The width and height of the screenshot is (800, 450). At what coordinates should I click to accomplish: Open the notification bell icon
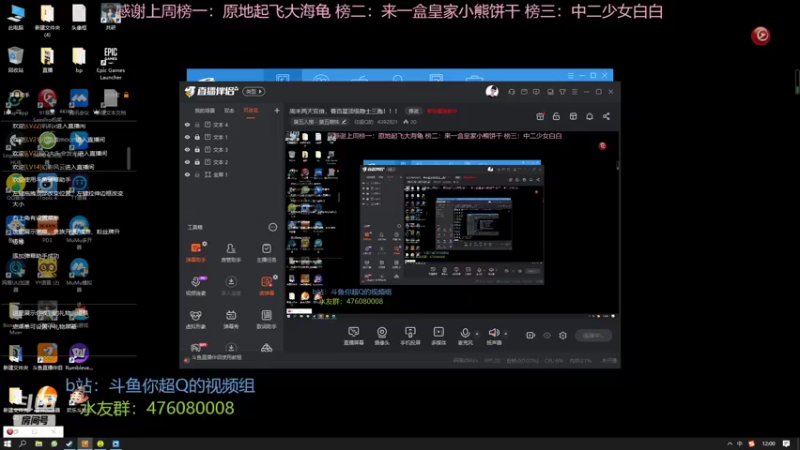(589, 116)
